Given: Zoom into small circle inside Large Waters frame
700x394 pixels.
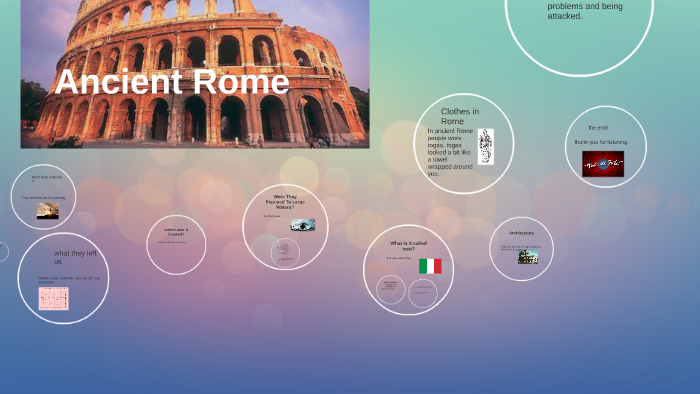Looking at the screenshot, I should (x=285, y=253).
